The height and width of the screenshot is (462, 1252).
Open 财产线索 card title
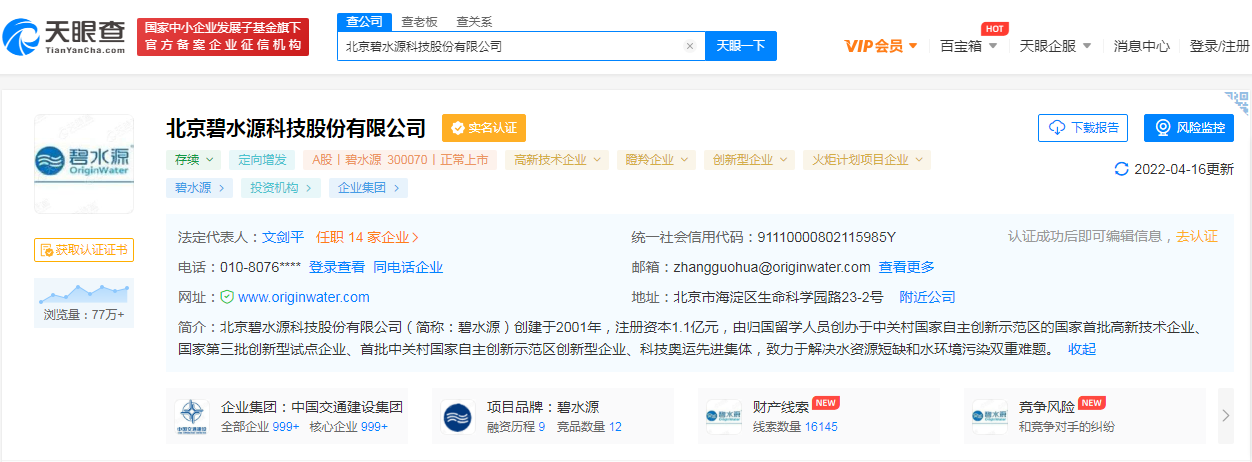pyautogui.click(x=781, y=407)
